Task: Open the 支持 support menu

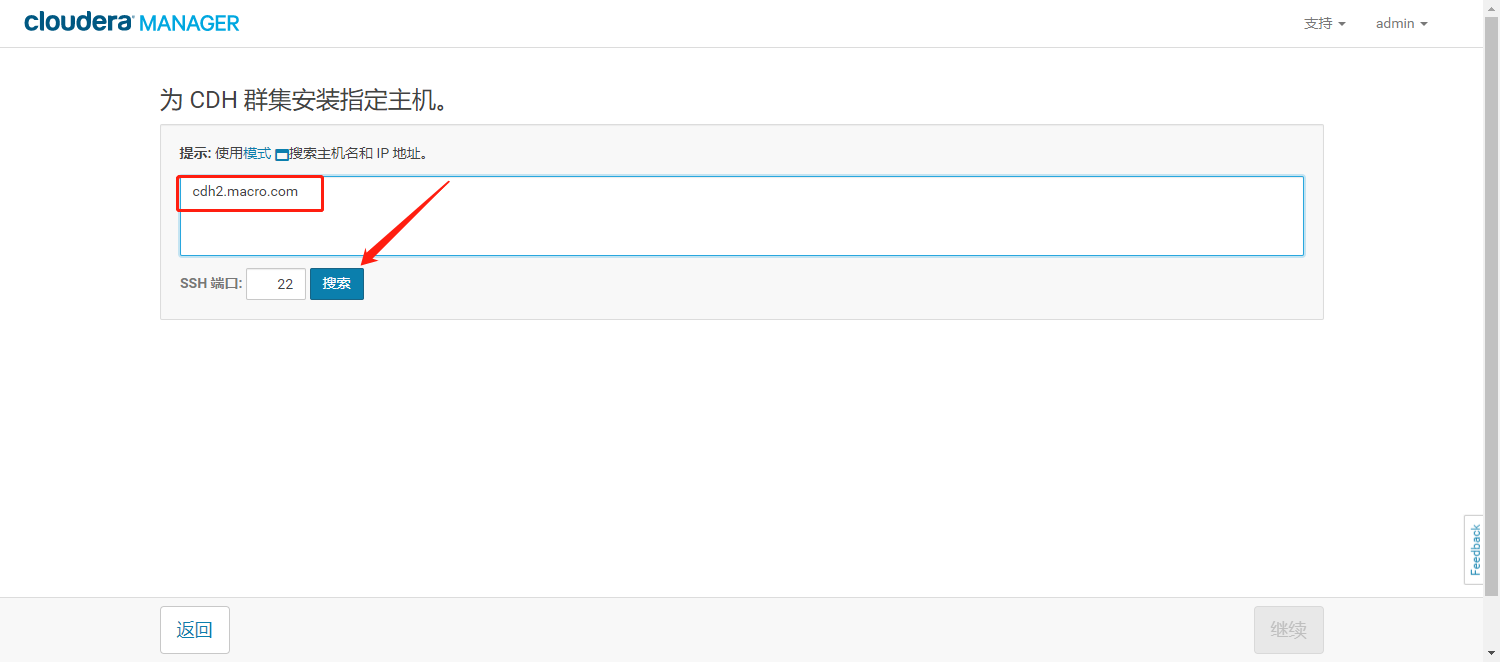Action: pyautogui.click(x=1325, y=23)
